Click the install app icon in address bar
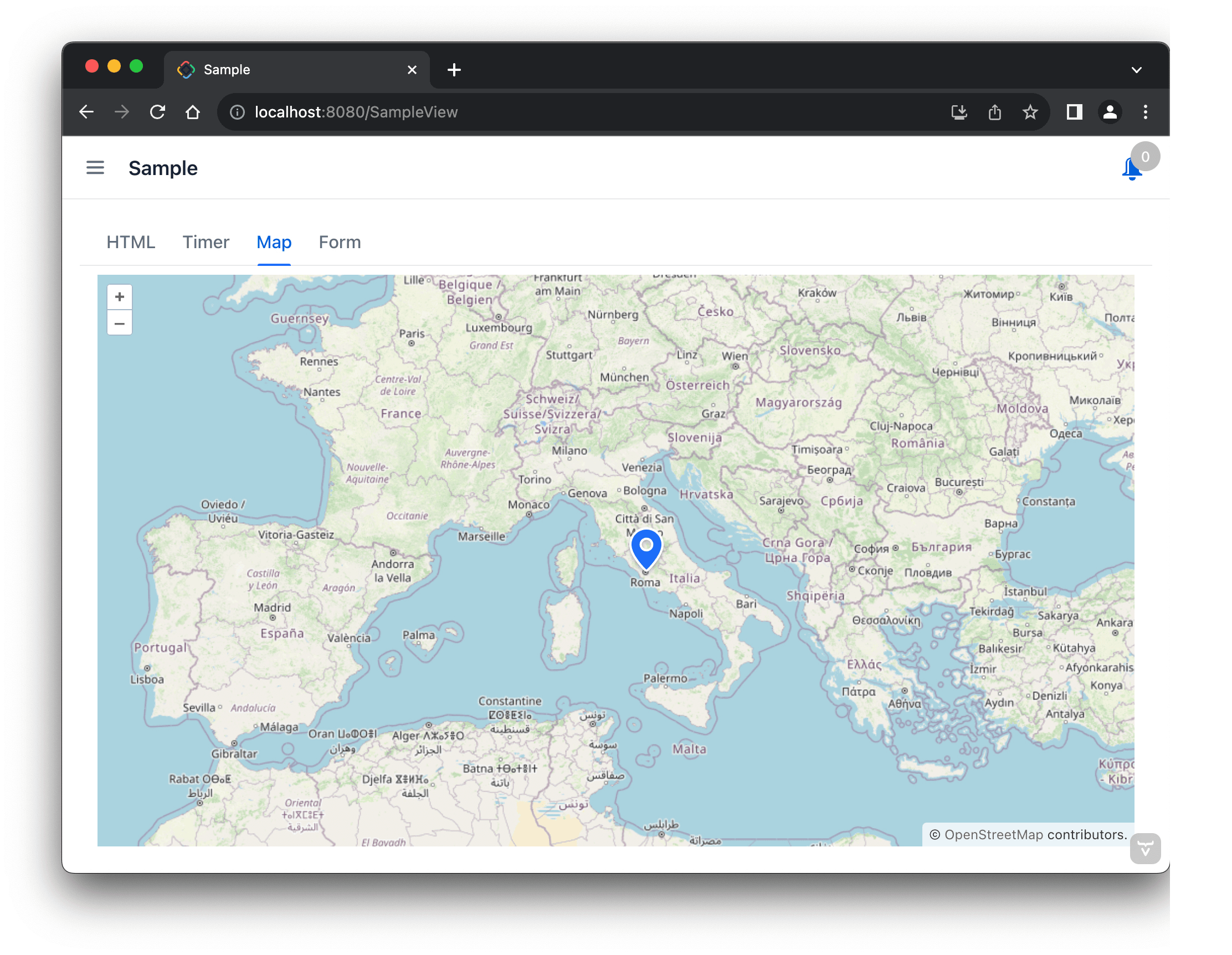This screenshot has height=955, width=1232. pos(959,112)
